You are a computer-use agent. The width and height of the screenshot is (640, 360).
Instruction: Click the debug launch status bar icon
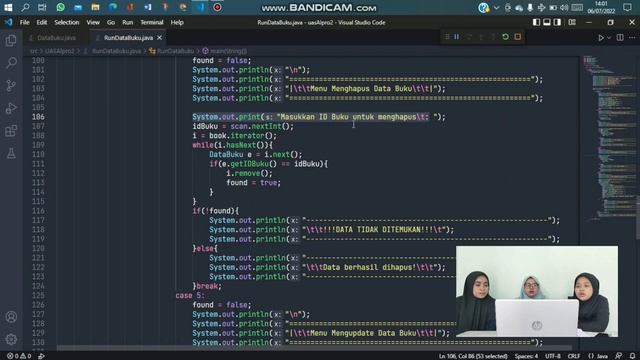[41, 356]
